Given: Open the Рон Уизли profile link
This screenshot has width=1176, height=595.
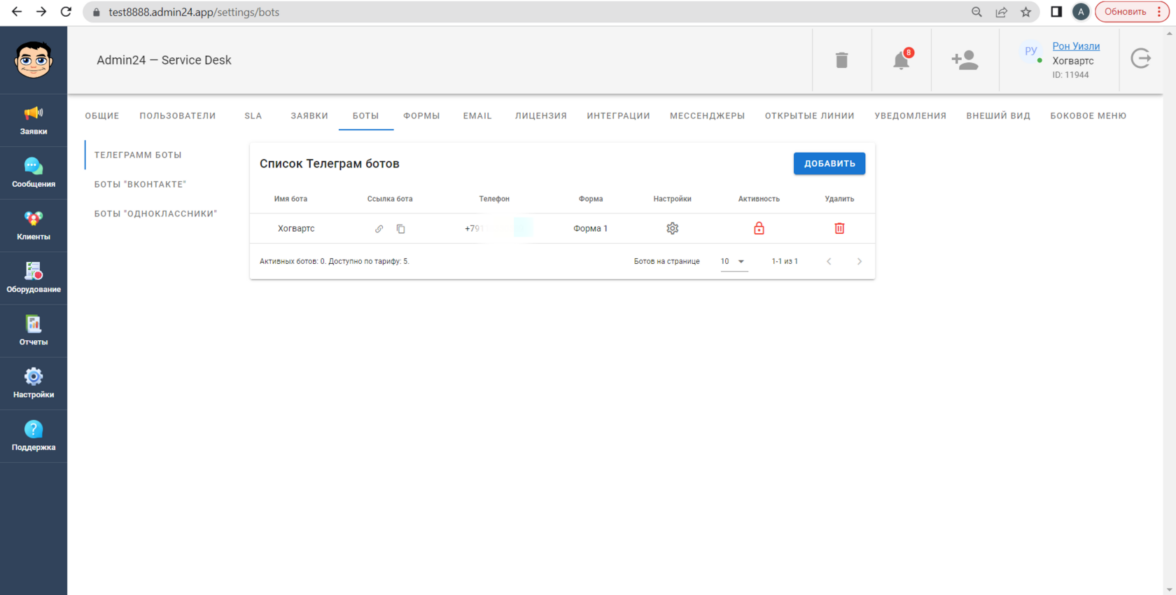Looking at the screenshot, I should tap(1076, 46).
